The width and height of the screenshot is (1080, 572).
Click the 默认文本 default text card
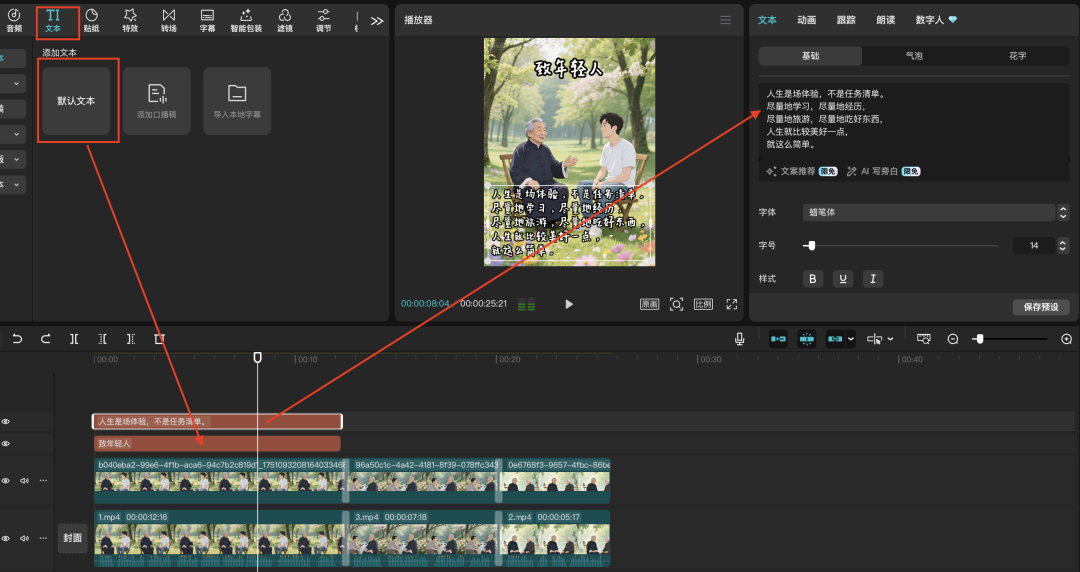pos(76,101)
